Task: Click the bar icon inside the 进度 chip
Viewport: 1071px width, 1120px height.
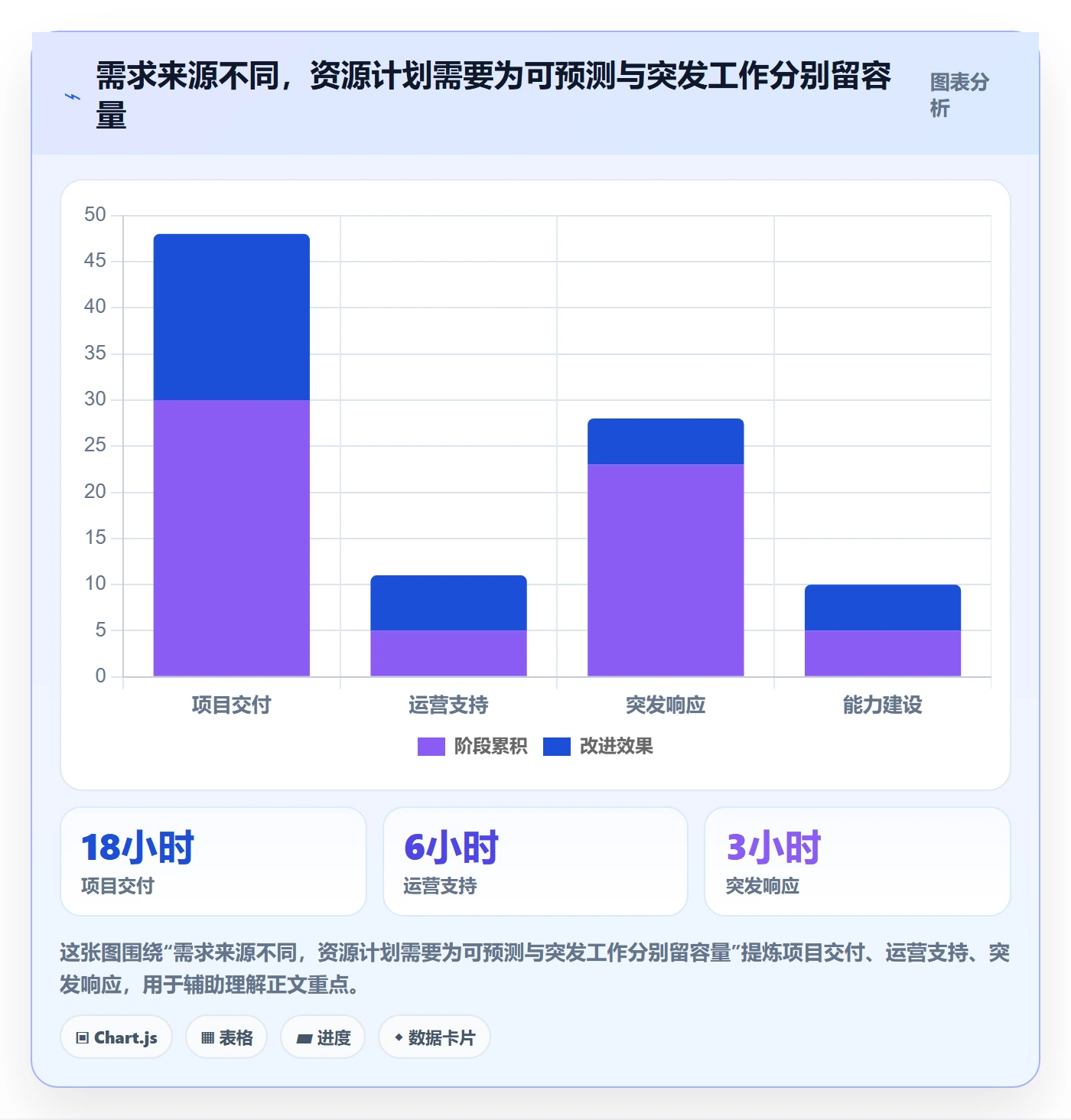Action: [x=304, y=1038]
